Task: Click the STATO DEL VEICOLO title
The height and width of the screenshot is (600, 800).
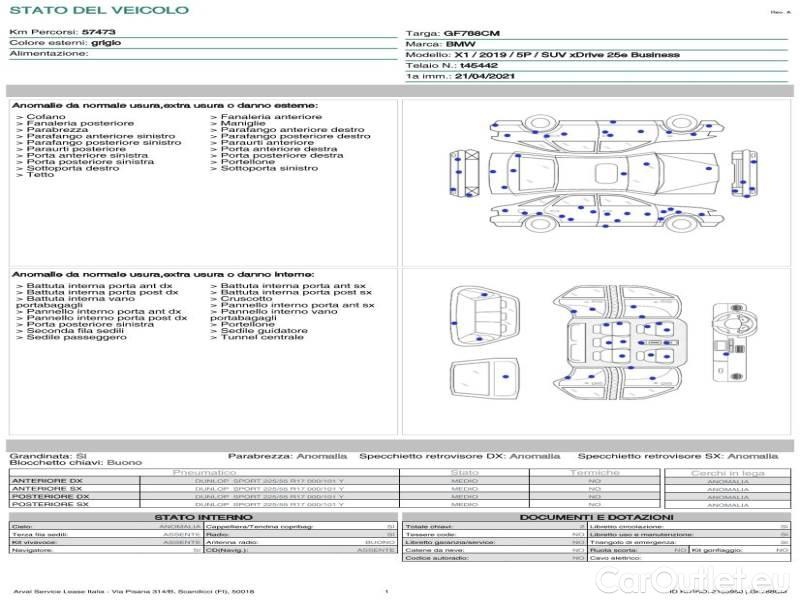Action: pos(99,10)
